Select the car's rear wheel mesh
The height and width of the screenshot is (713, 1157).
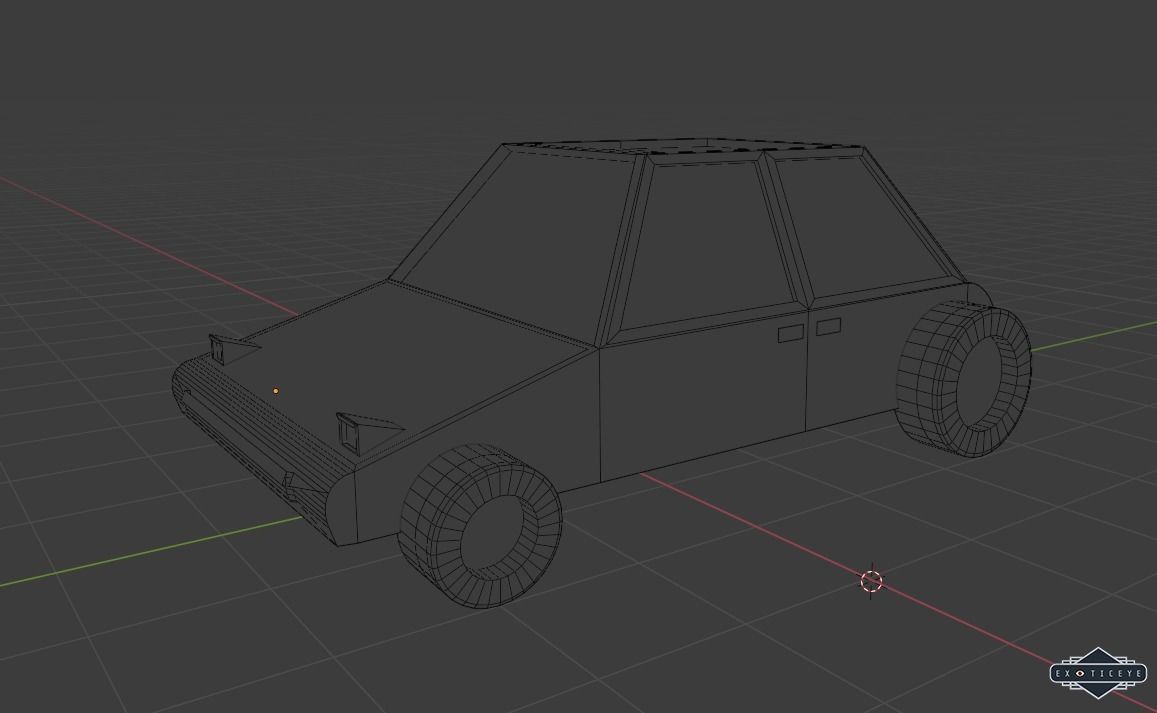pyautogui.click(x=964, y=379)
